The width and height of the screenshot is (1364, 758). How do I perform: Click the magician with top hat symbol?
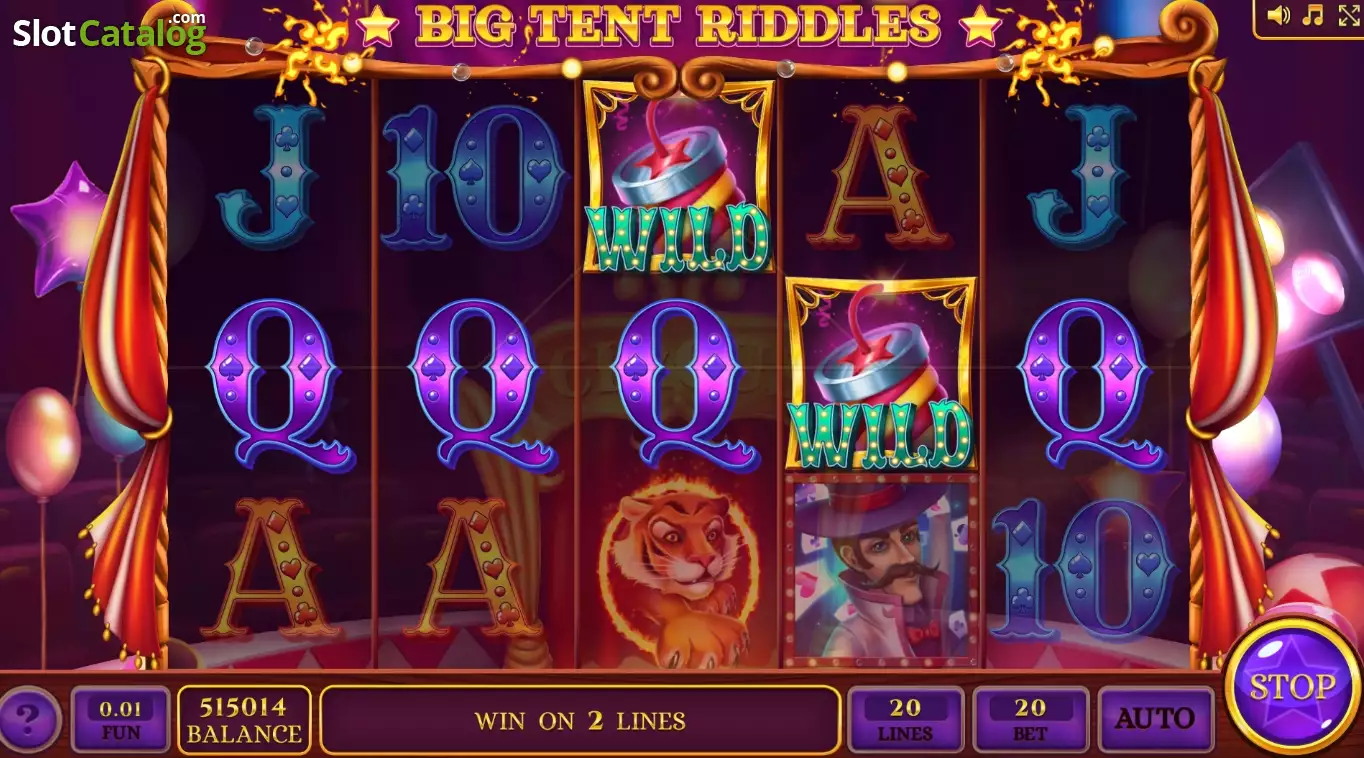coord(881,570)
